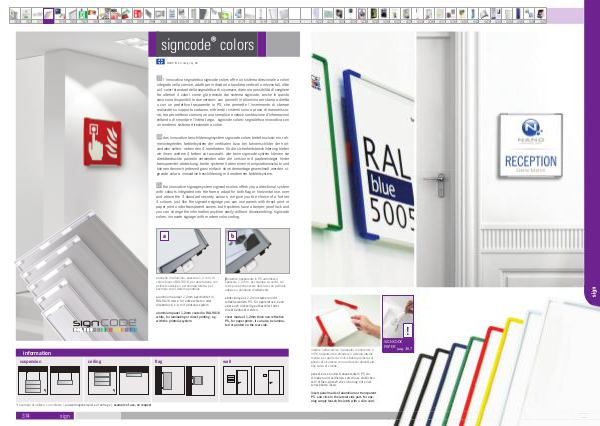Click photo of hands holding red frame

[346, 321]
